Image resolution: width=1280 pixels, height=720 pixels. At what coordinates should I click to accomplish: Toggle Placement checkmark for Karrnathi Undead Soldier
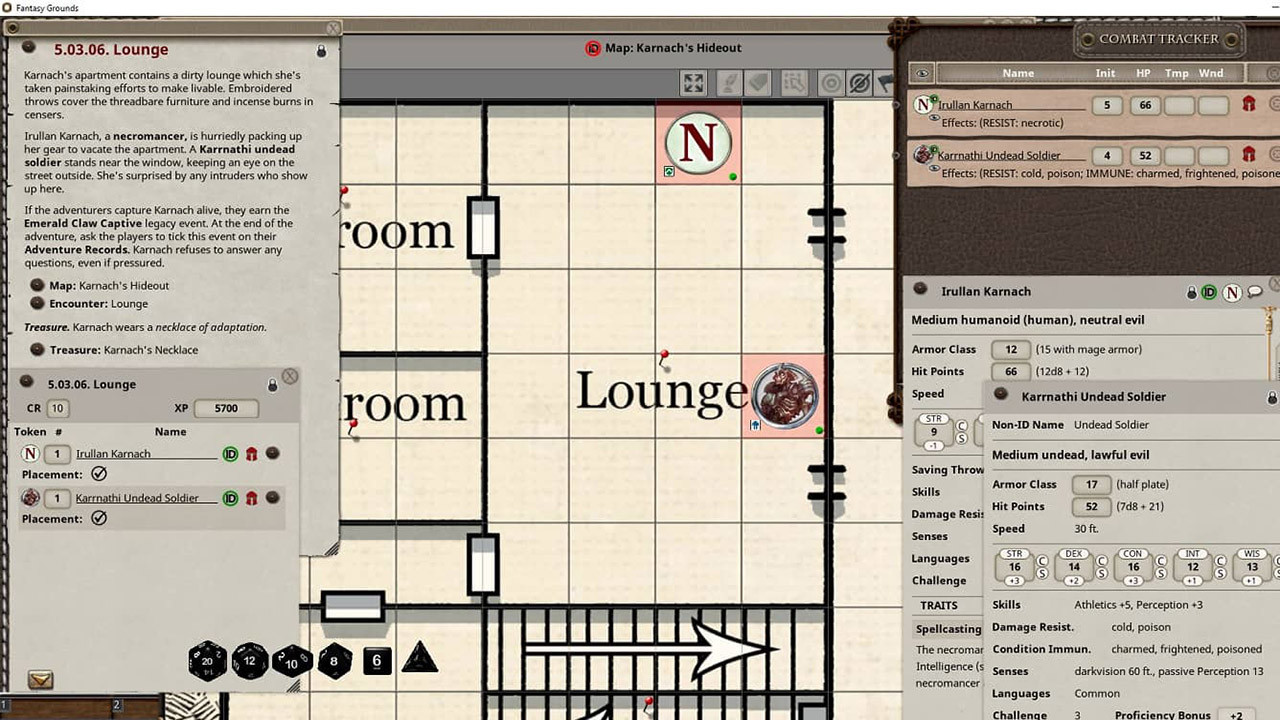coord(99,518)
